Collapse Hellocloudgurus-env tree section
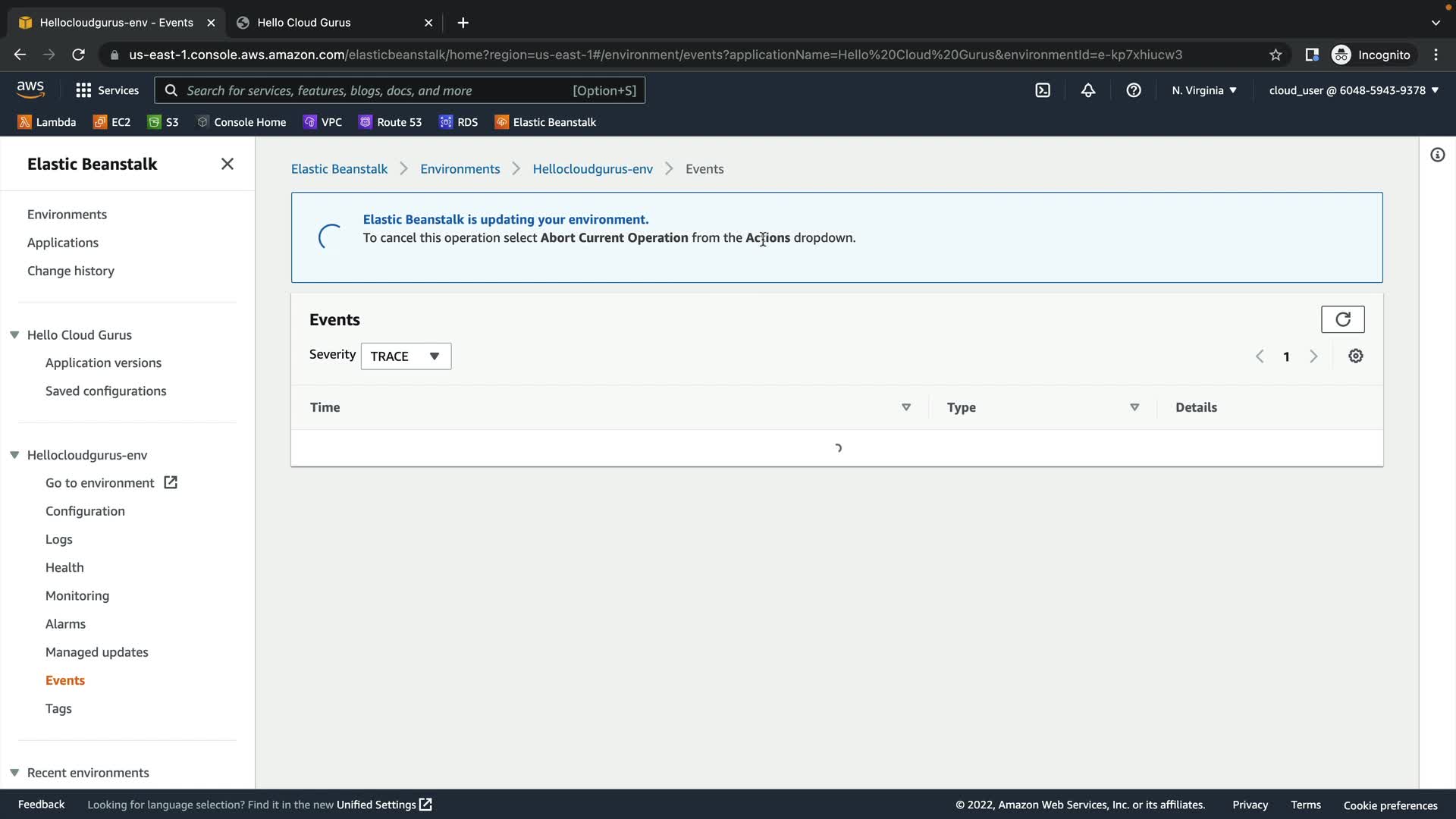Screen dimensions: 1456x819 click(x=14, y=455)
